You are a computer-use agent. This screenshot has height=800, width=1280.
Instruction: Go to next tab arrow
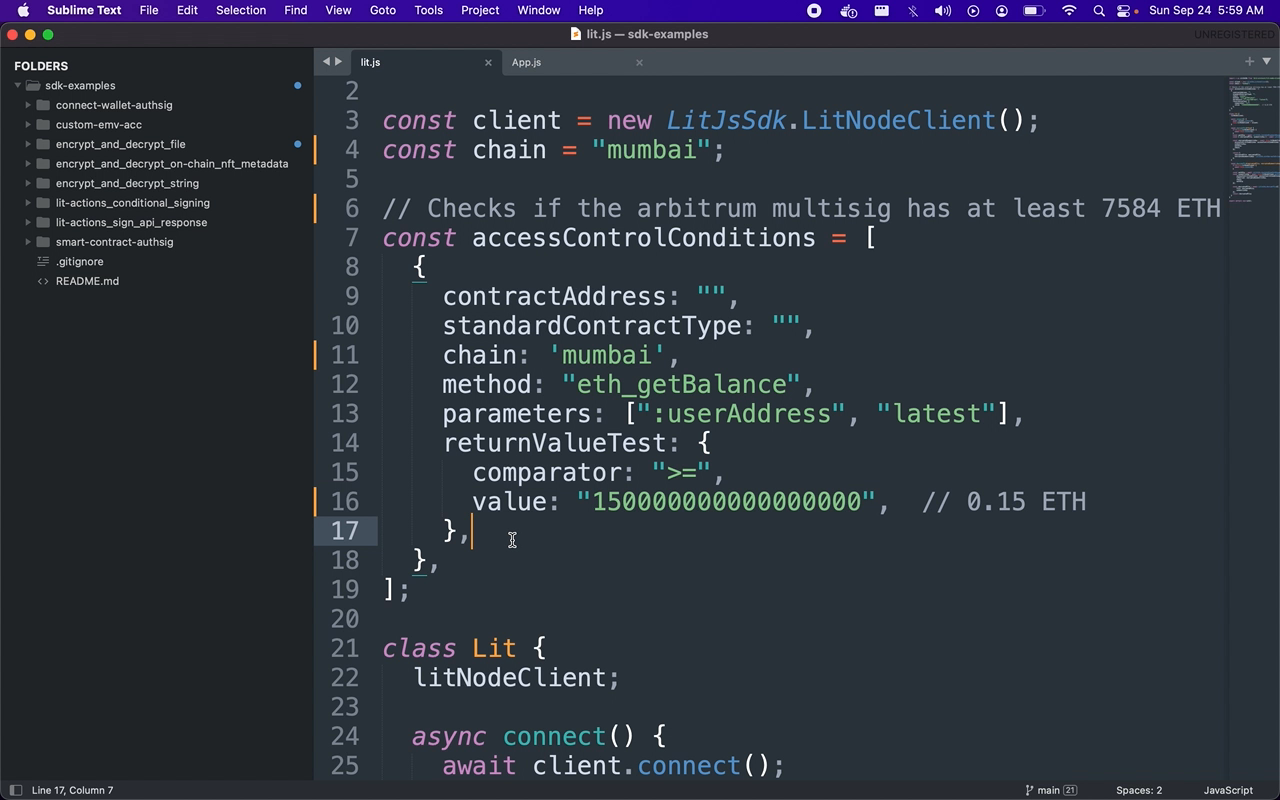338,62
